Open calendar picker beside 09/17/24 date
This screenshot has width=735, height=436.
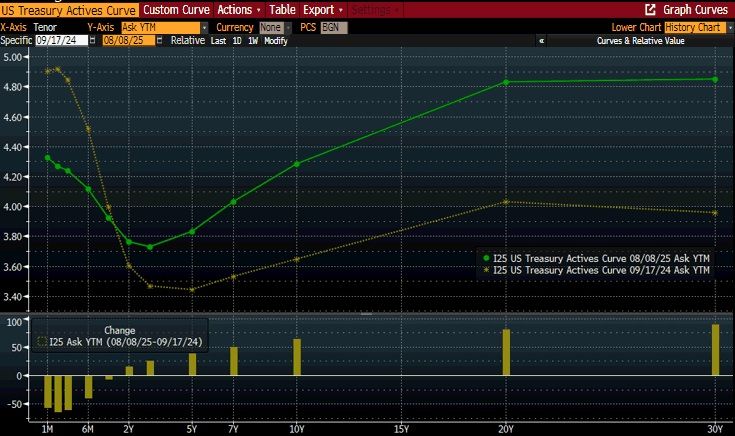[93, 41]
